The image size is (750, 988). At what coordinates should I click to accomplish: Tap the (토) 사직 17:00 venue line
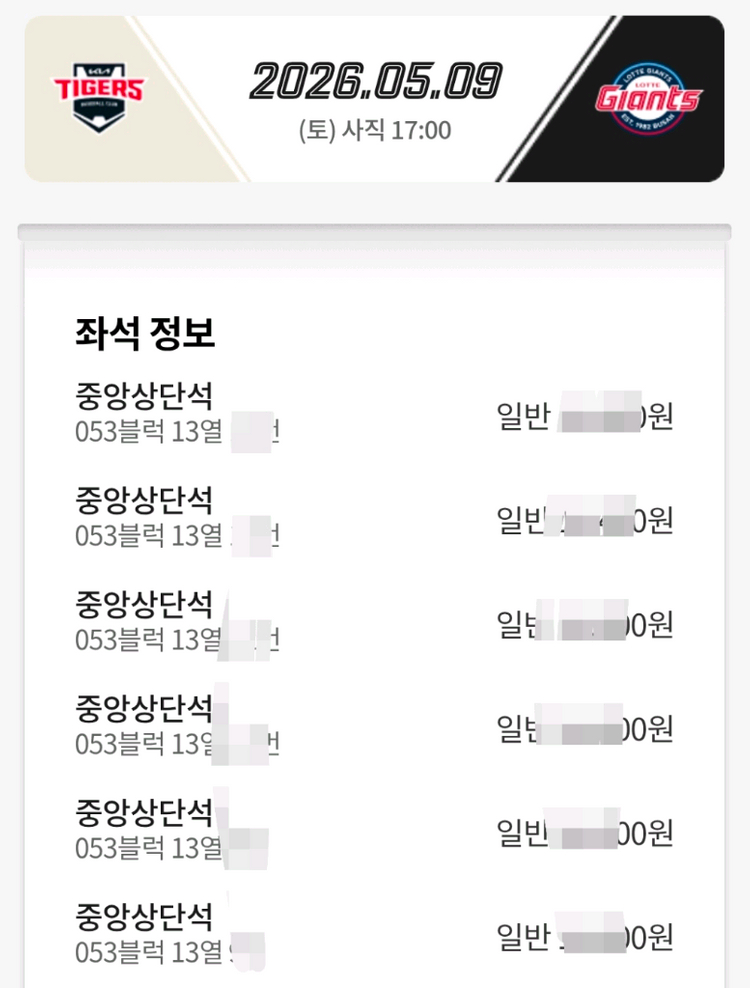pos(375,130)
